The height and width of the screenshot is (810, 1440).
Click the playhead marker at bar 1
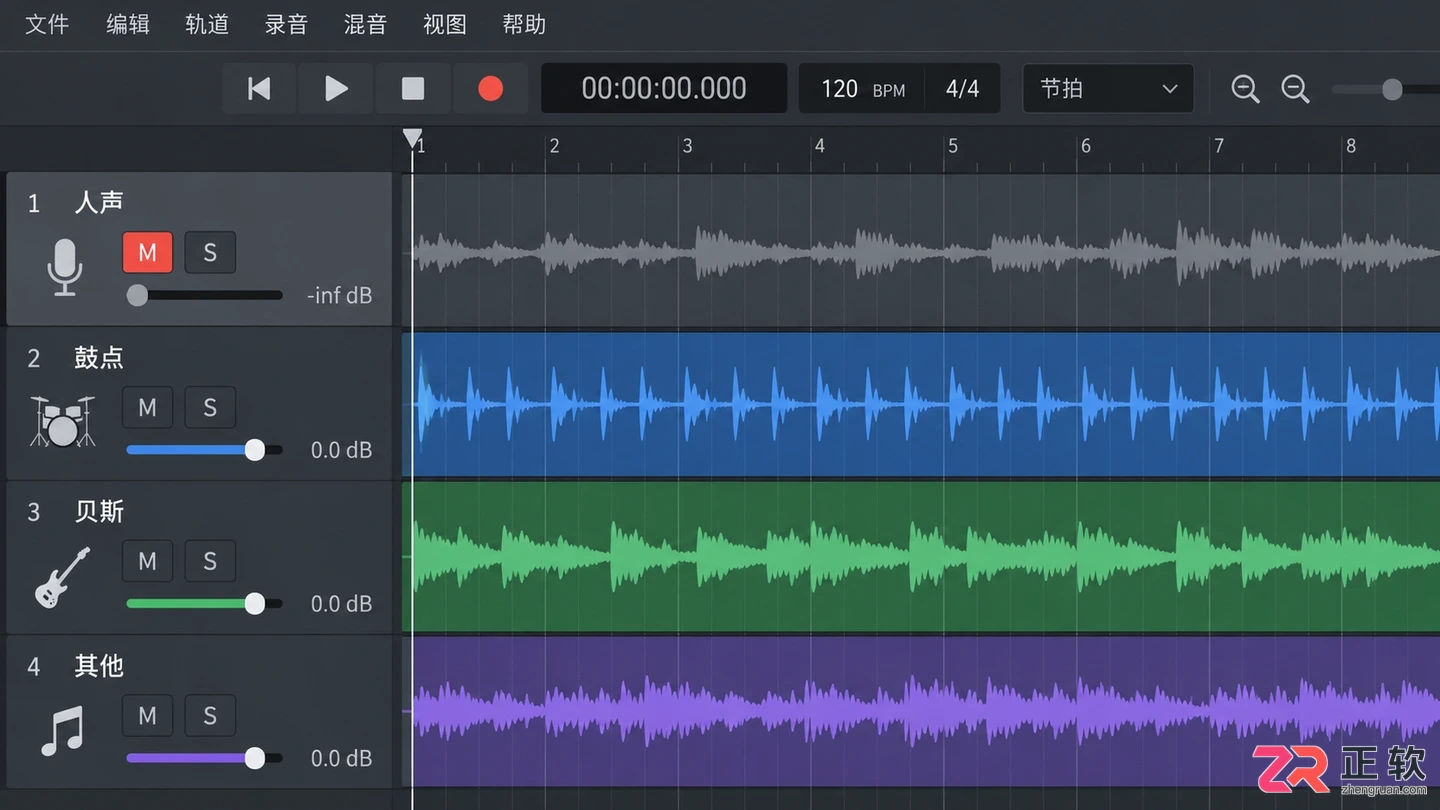tap(412, 137)
